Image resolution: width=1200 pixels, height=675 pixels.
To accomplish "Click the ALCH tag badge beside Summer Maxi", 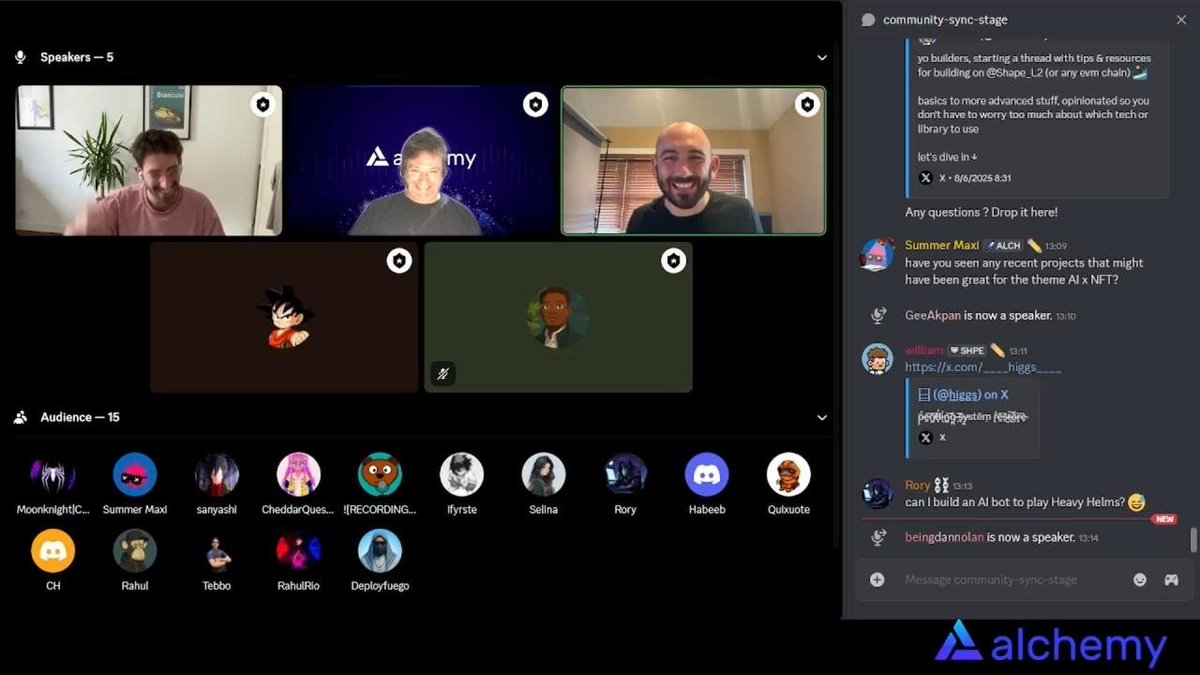I will 1002,245.
